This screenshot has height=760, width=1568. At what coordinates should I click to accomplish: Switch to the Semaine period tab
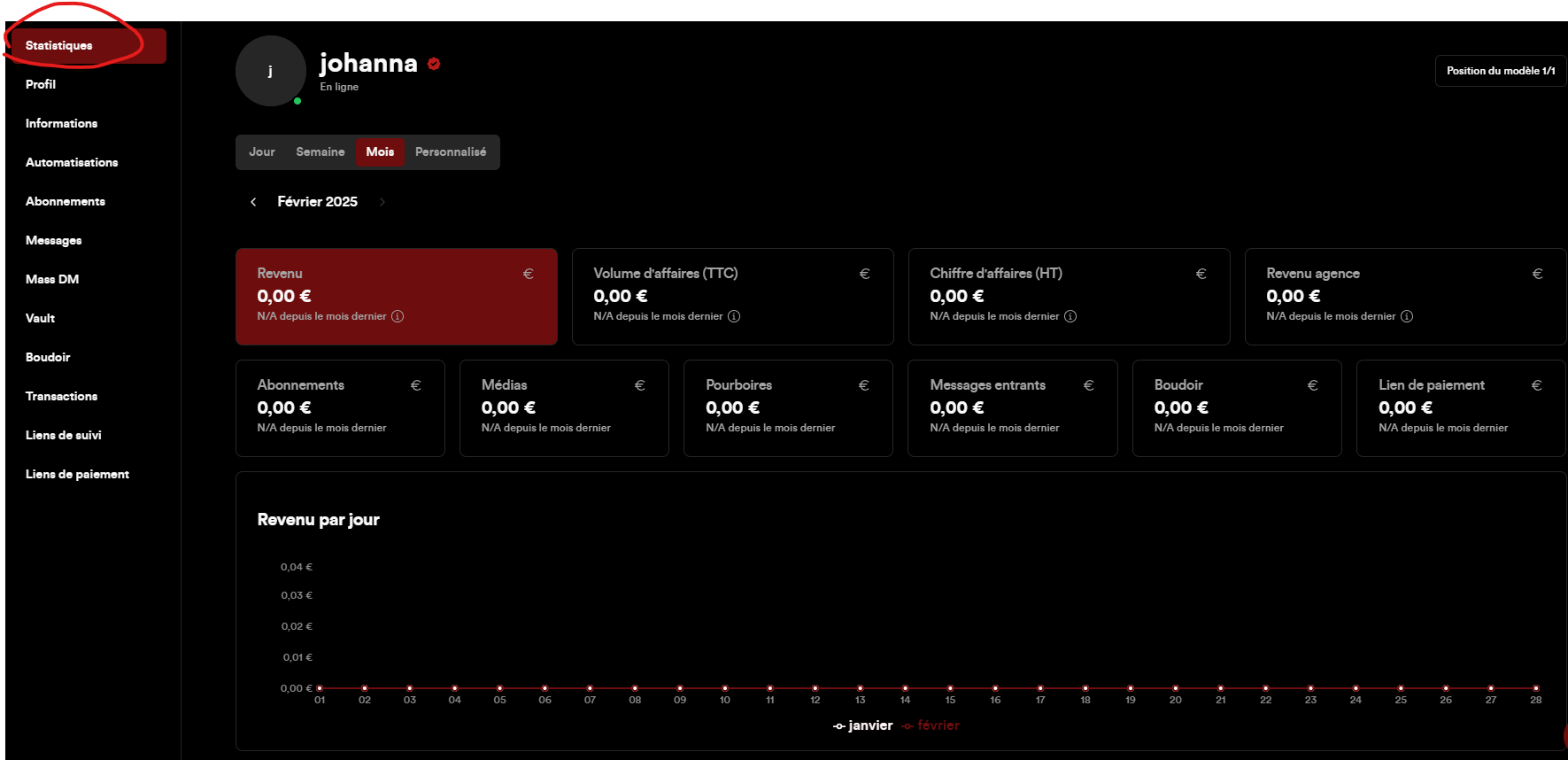coord(321,151)
